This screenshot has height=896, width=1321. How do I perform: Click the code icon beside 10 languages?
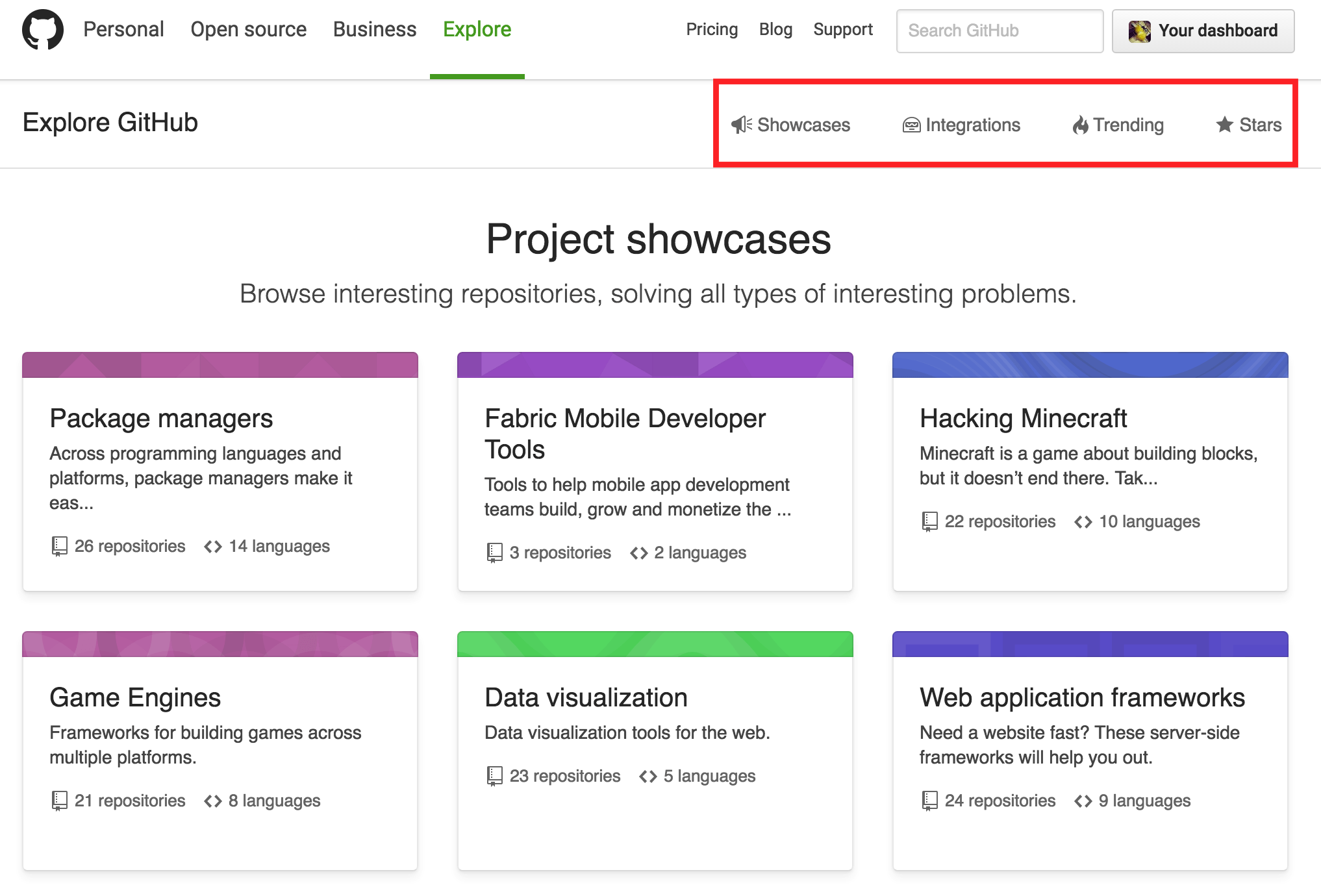[1083, 522]
